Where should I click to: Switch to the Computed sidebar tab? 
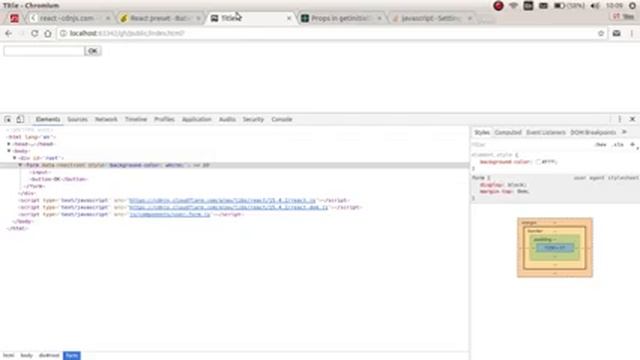508,132
